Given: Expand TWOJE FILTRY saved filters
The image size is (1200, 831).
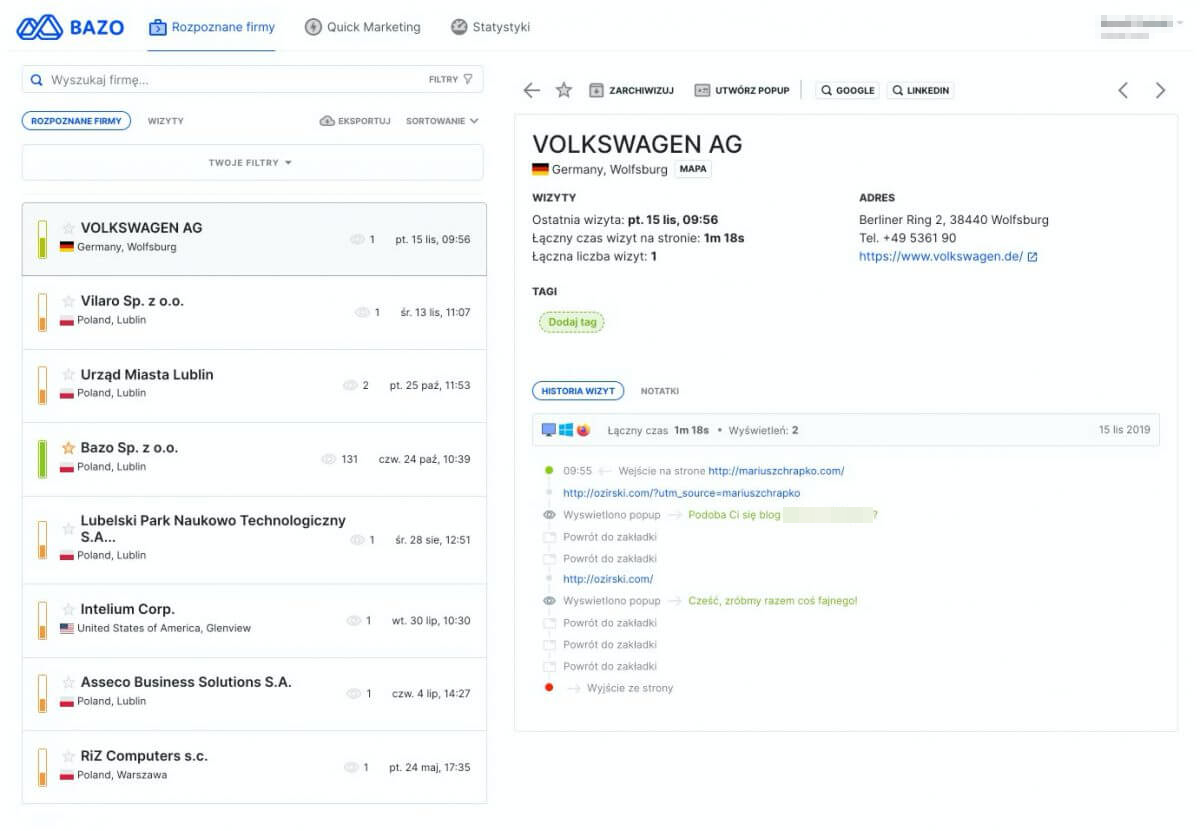Looking at the screenshot, I should tap(251, 163).
